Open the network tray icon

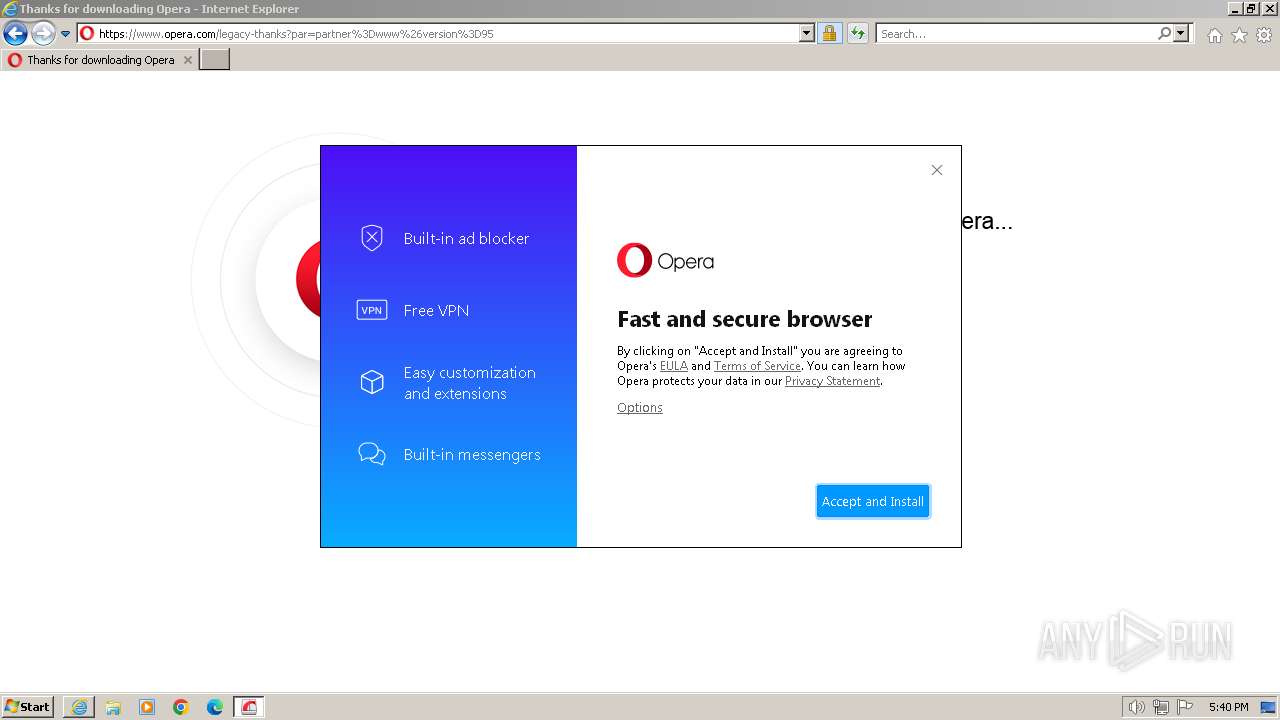[1161, 707]
